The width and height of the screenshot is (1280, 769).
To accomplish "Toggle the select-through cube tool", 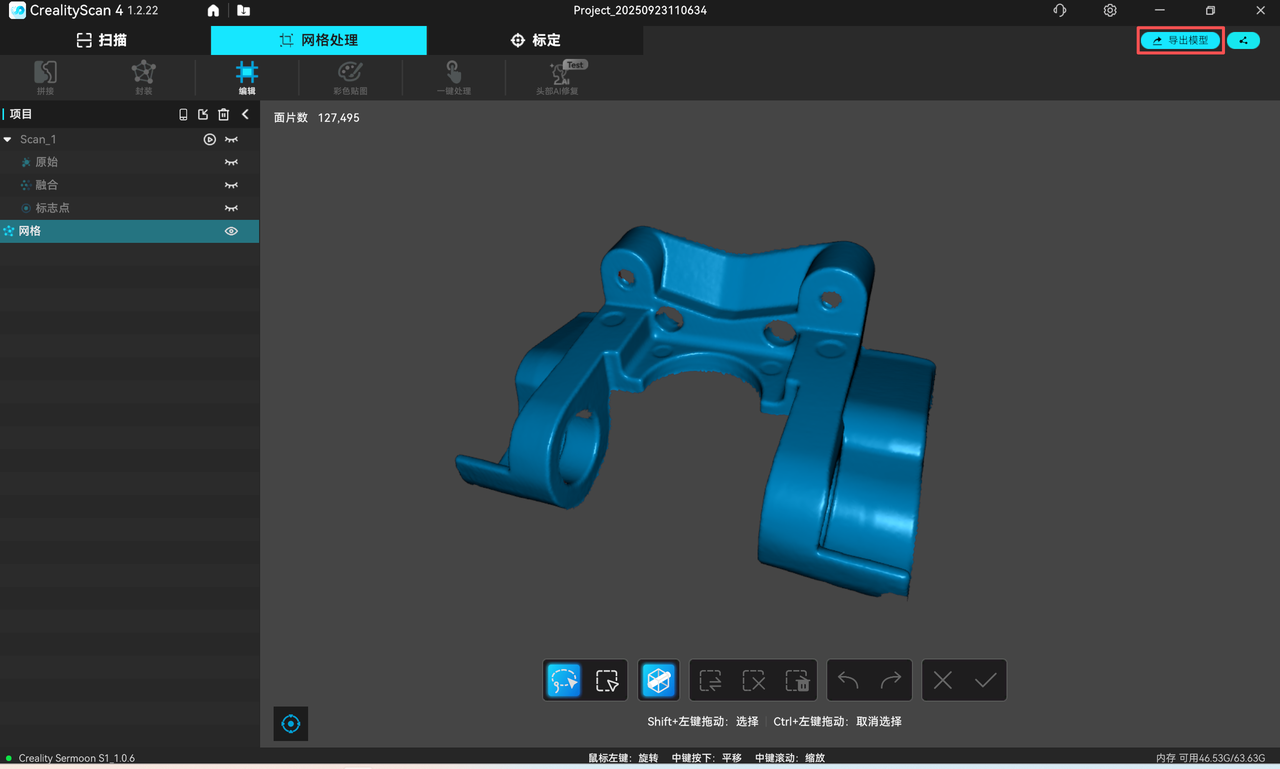I will (658, 680).
